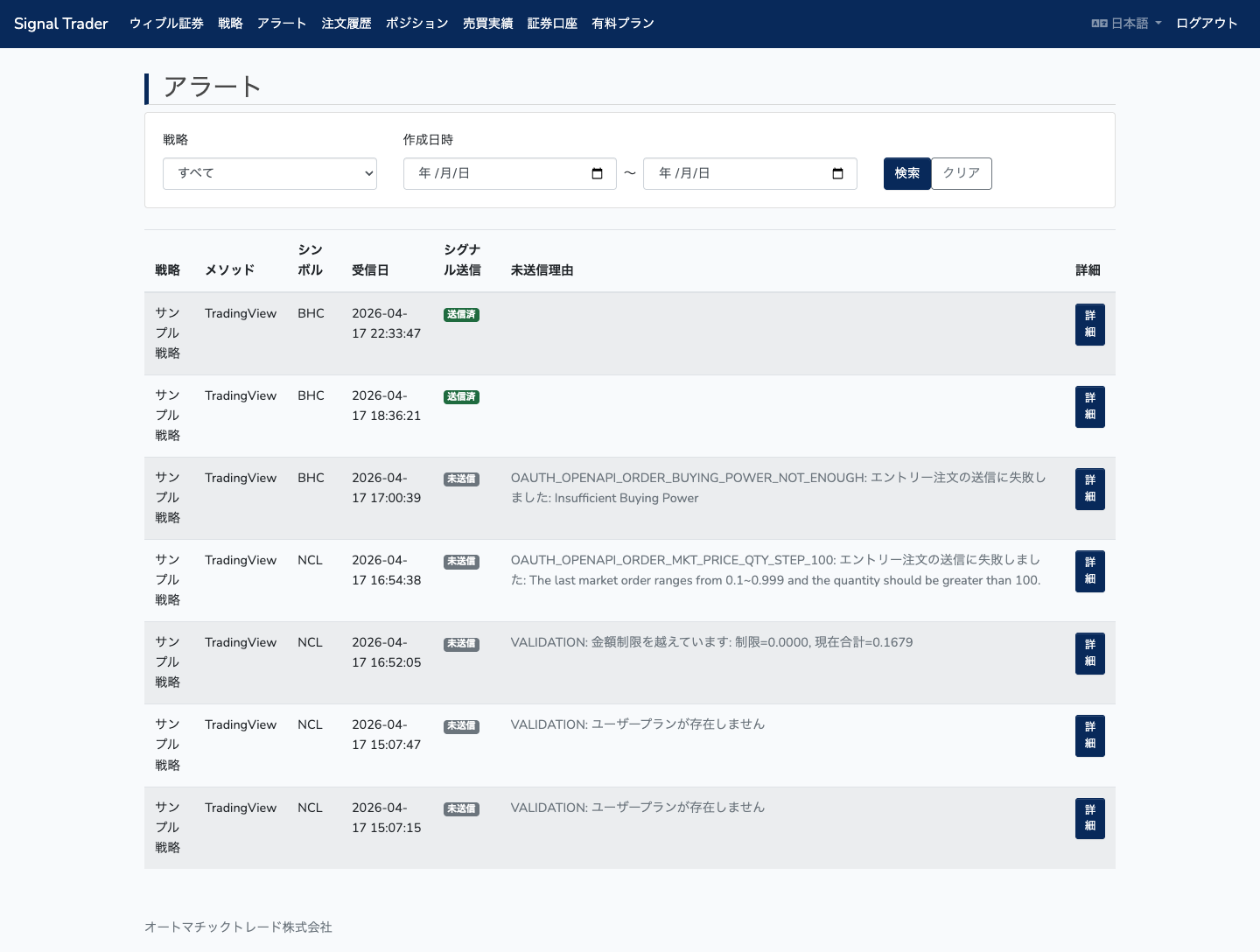This screenshot has width=1260, height=952.
Task: Click the シグナル送信 column header
Action: (x=462, y=260)
